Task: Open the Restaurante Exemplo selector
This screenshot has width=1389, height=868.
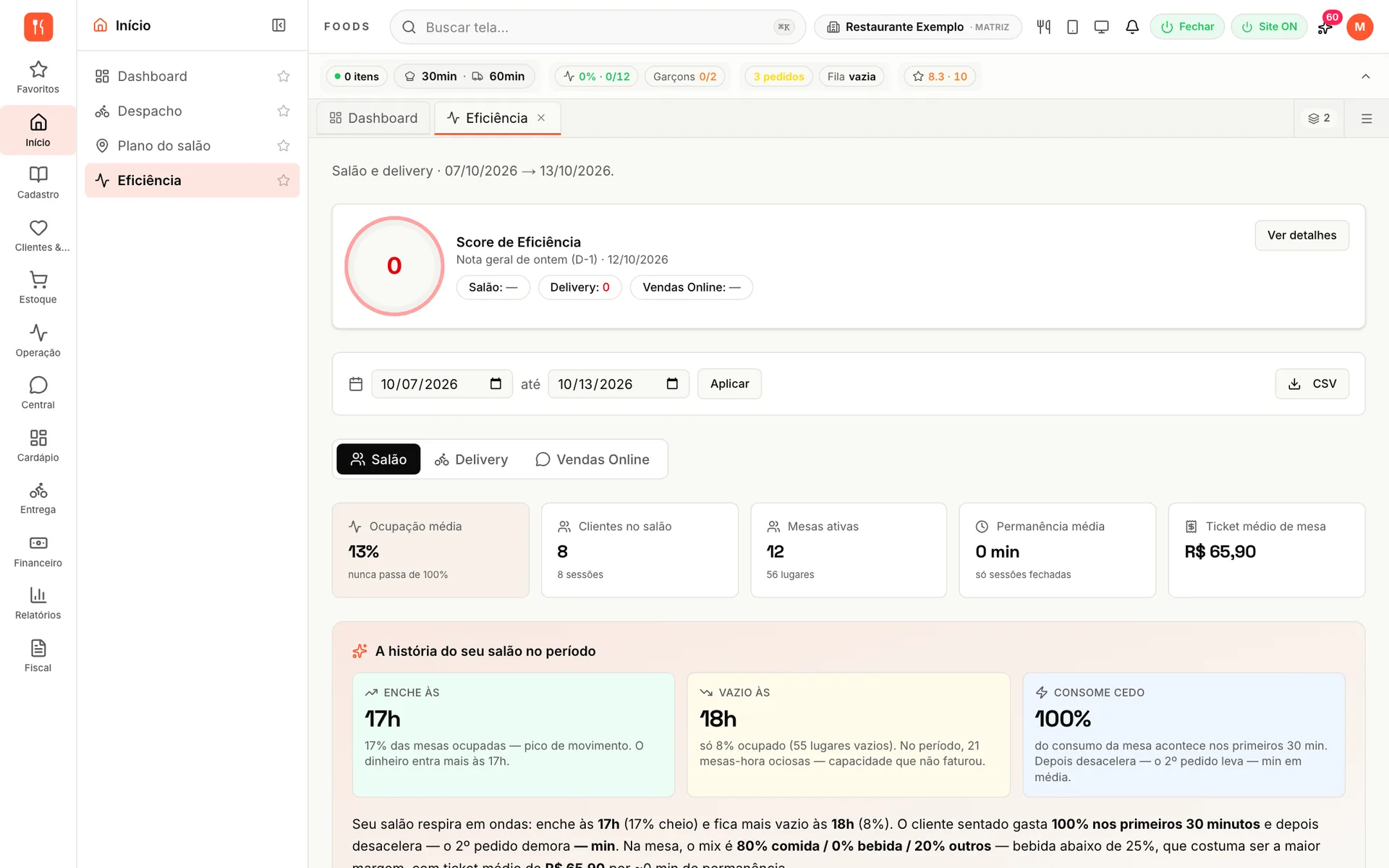Action: tap(917, 27)
